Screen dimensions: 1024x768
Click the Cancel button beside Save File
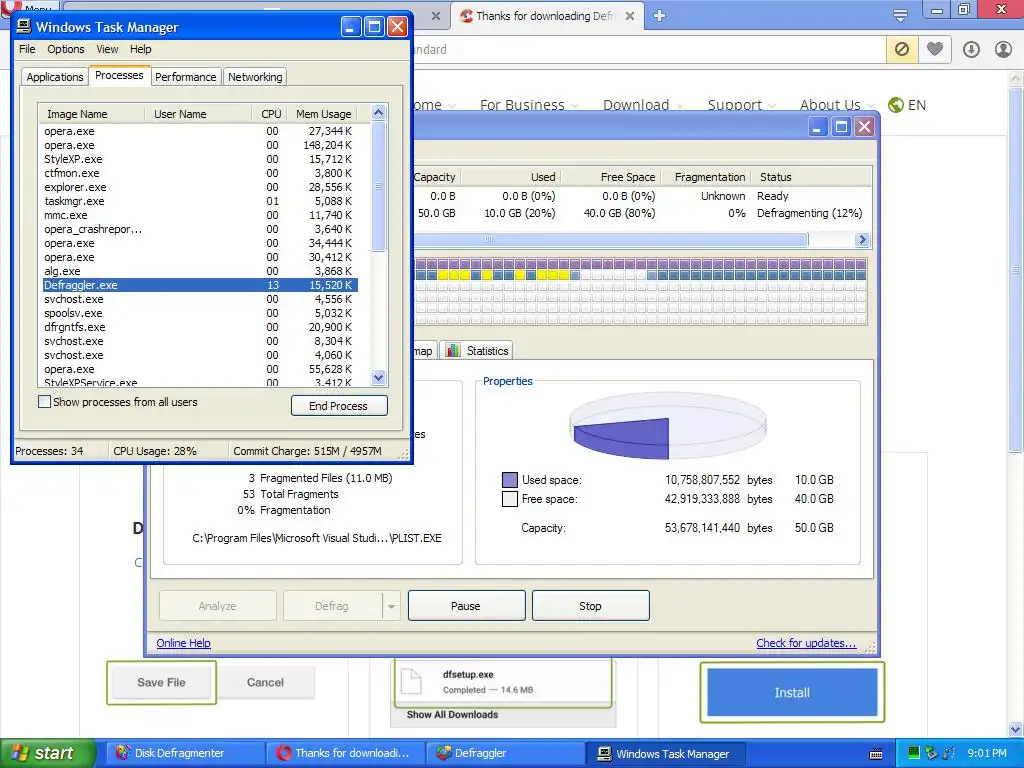point(265,682)
